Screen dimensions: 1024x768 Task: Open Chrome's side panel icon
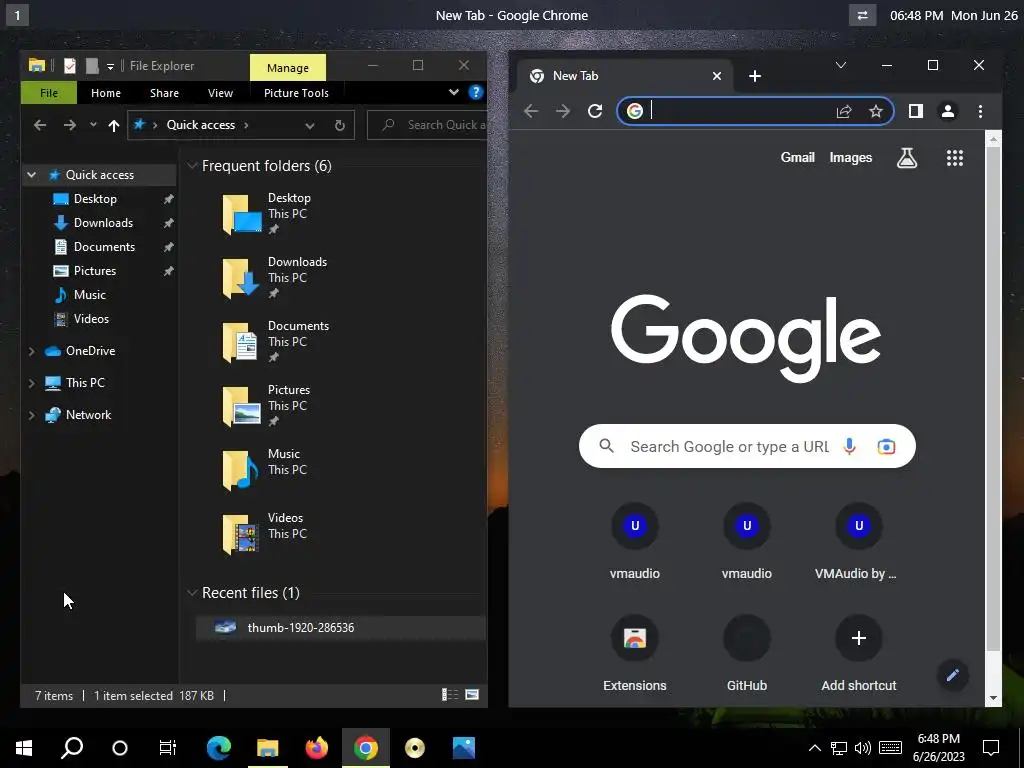(x=916, y=112)
